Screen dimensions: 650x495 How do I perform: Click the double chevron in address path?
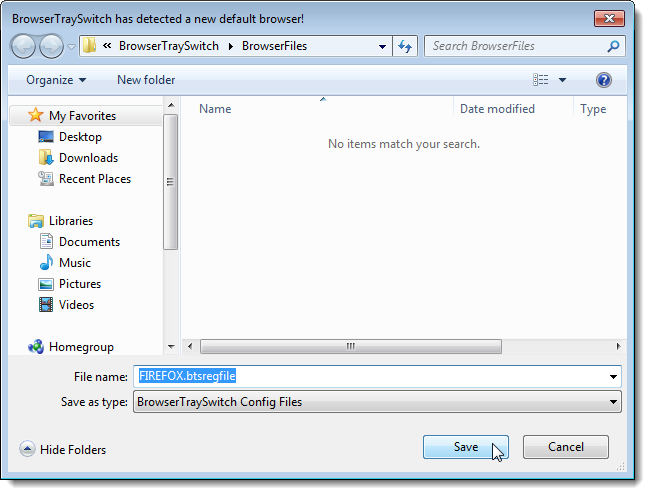click(107, 46)
